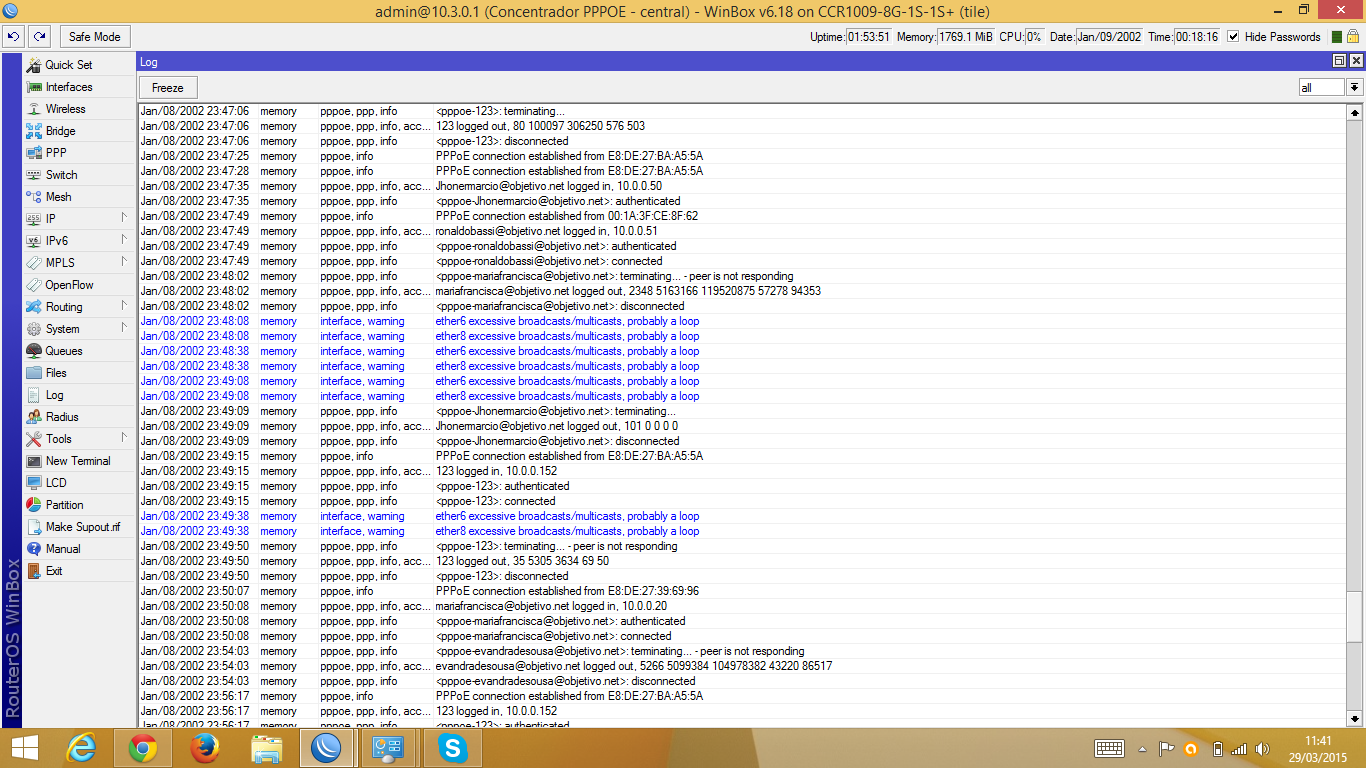Image resolution: width=1366 pixels, height=768 pixels.
Task: Click the Time field showing 00:18:16
Action: [x=1198, y=37]
